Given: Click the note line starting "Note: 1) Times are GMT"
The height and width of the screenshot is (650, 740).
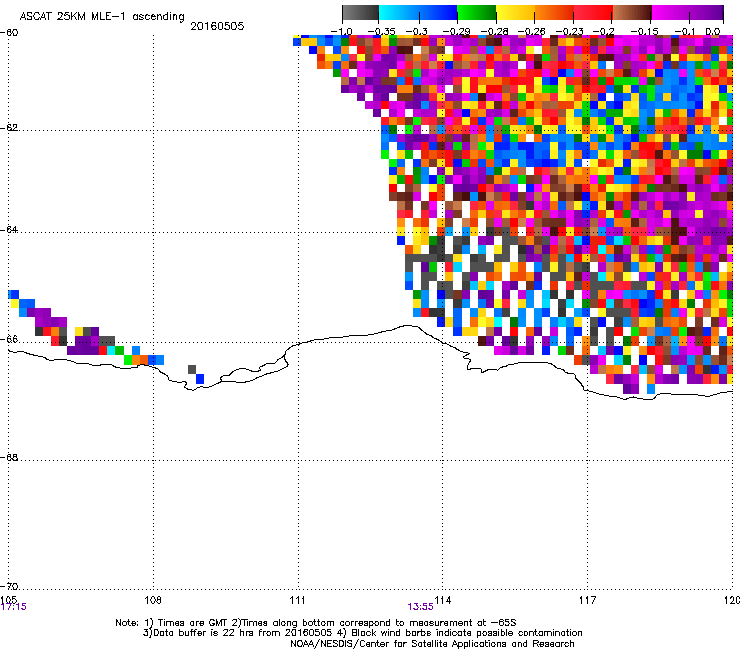Looking at the screenshot, I should [x=316, y=623].
